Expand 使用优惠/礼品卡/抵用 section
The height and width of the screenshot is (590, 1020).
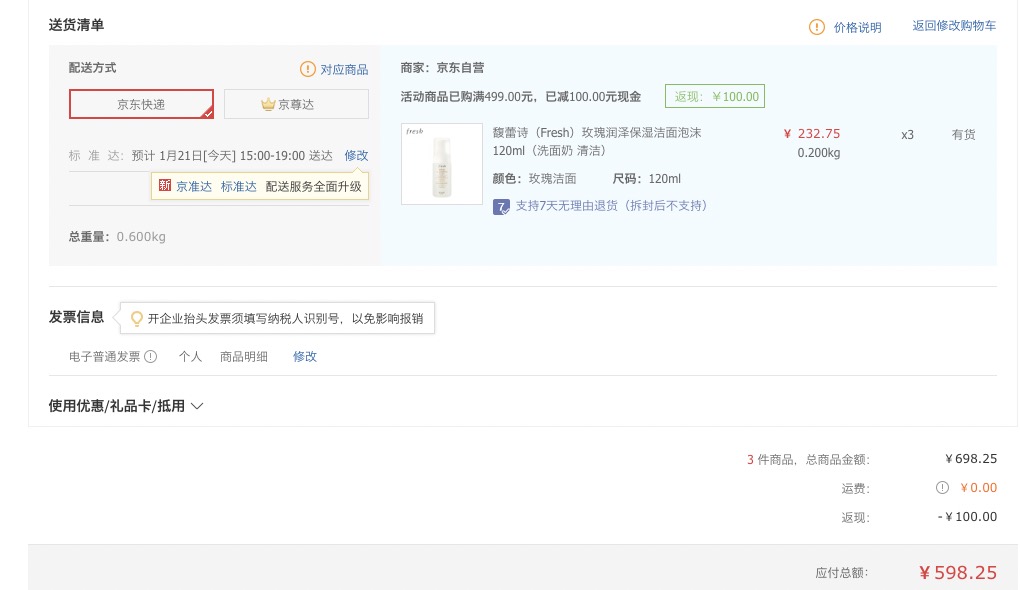pyautogui.click(x=126, y=406)
